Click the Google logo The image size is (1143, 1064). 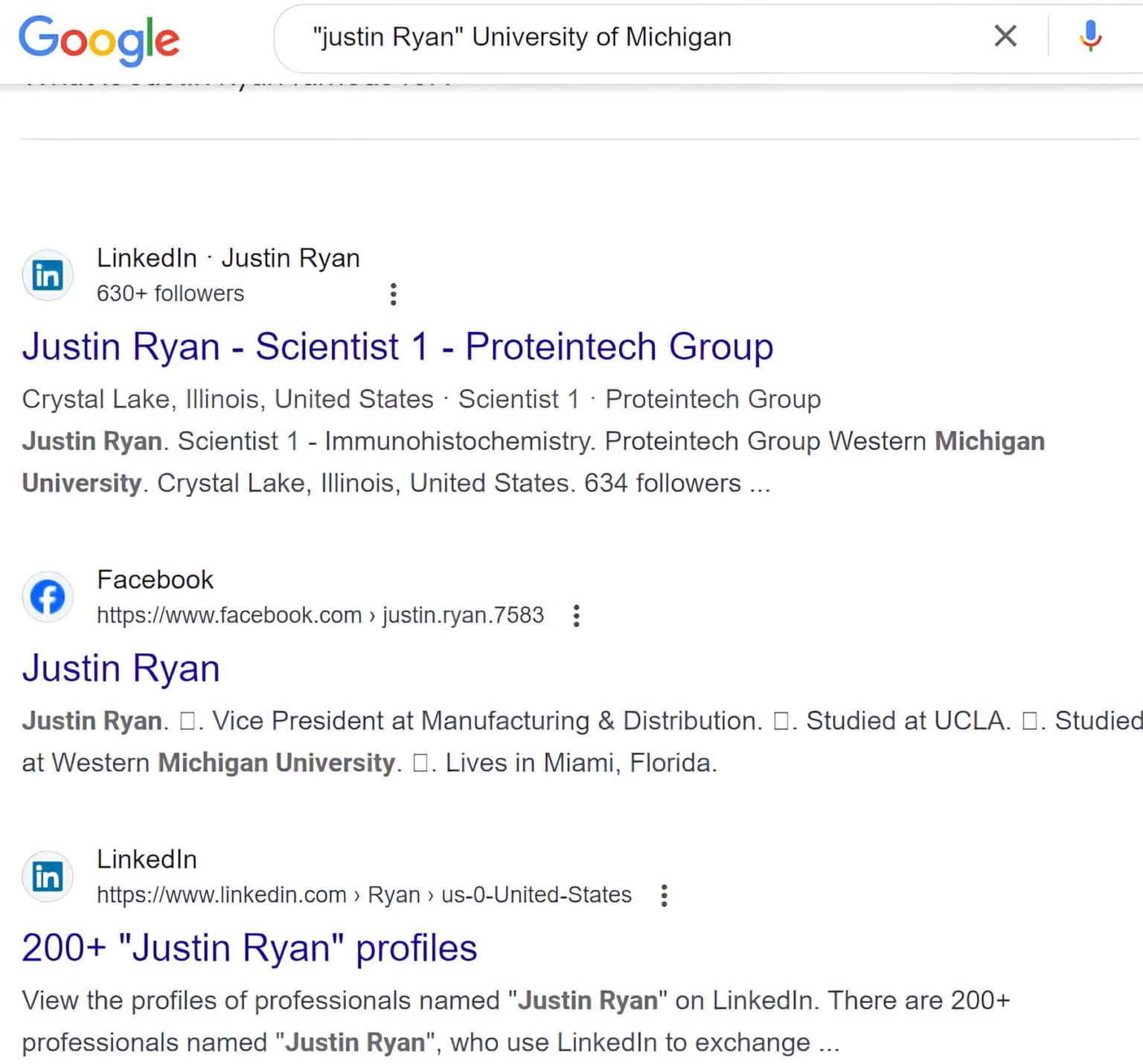(99, 39)
